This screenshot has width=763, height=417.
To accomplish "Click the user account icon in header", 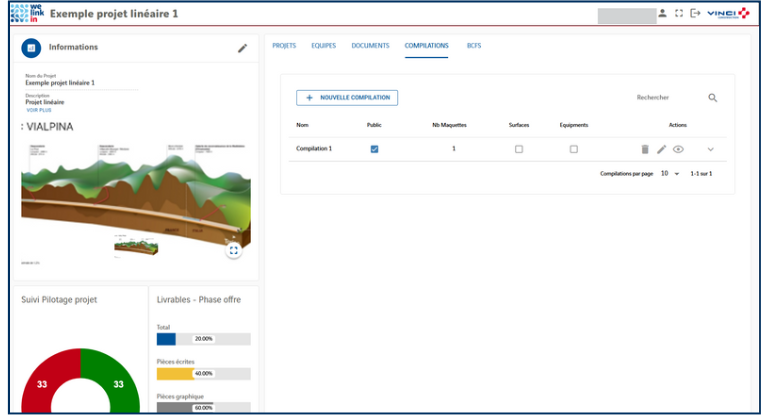I will [x=662, y=14].
